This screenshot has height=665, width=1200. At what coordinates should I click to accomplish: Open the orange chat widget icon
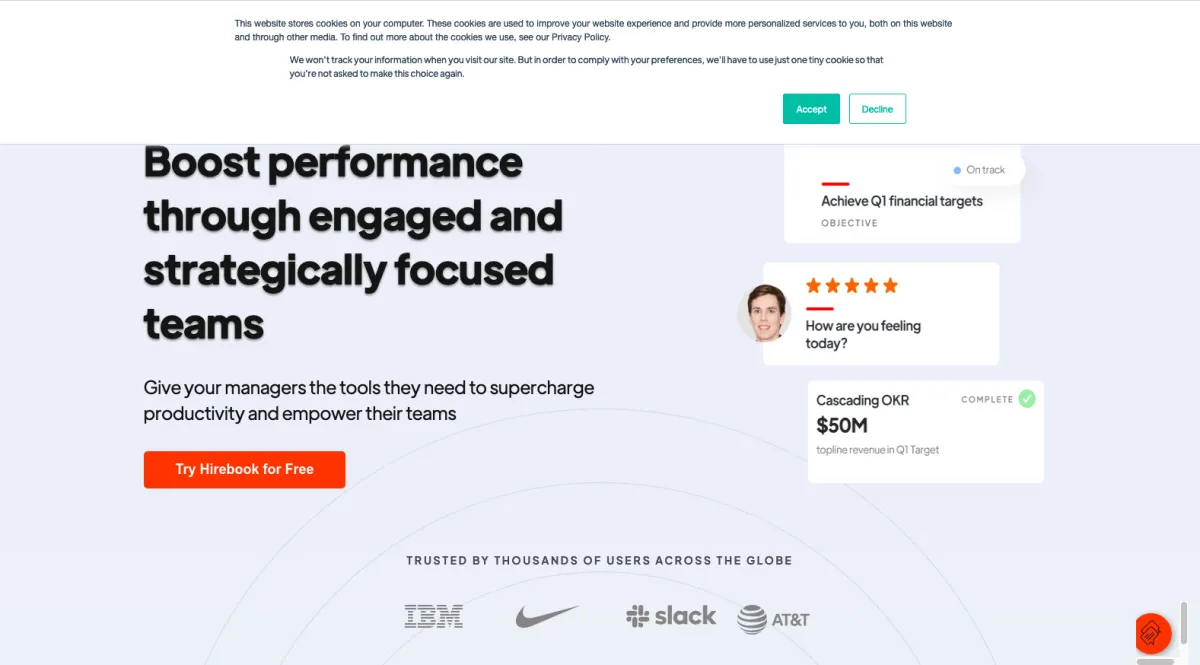(1153, 633)
